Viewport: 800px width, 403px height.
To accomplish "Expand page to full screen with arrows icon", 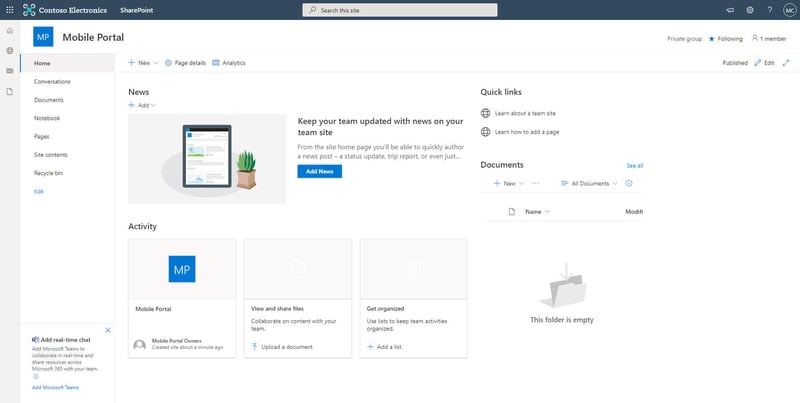I will (x=786, y=63).
